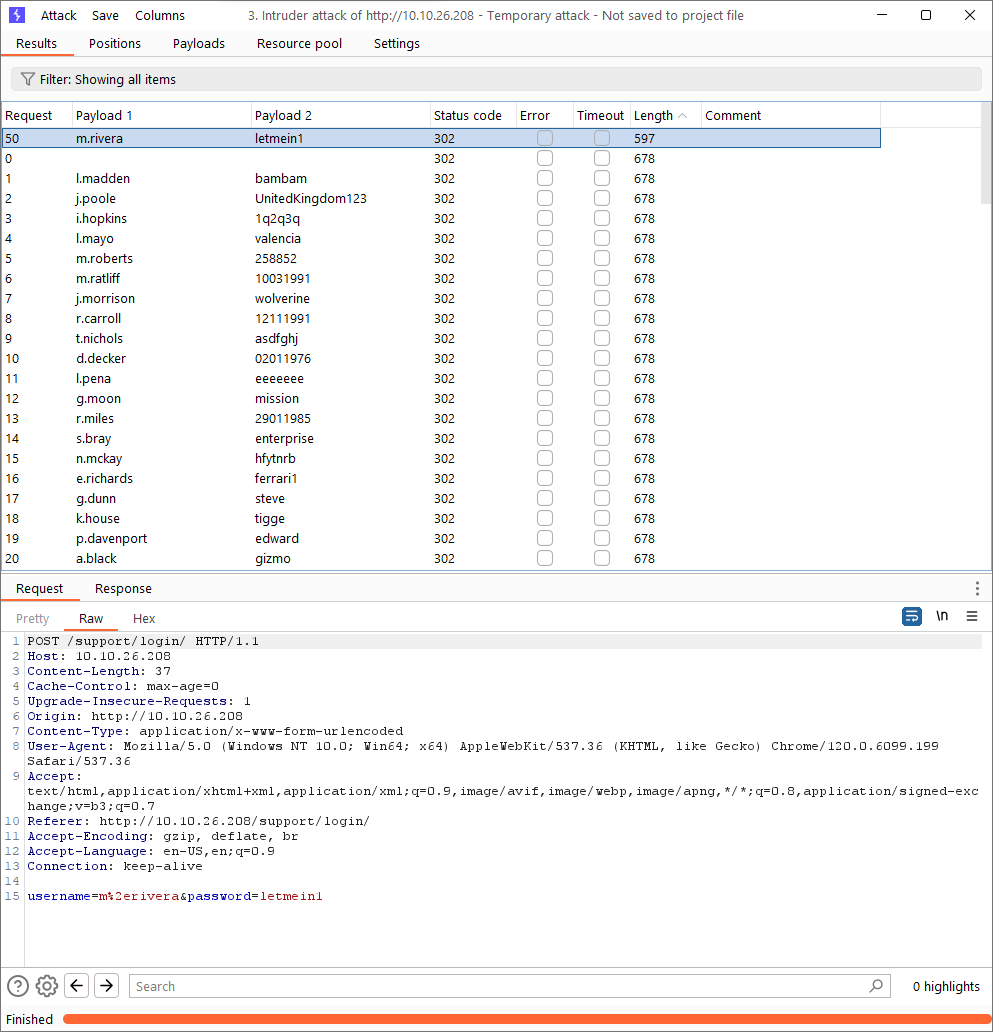Open the filter funnel icon
The height and width of the screenshot is (1032, 993).
click(28, 79)
